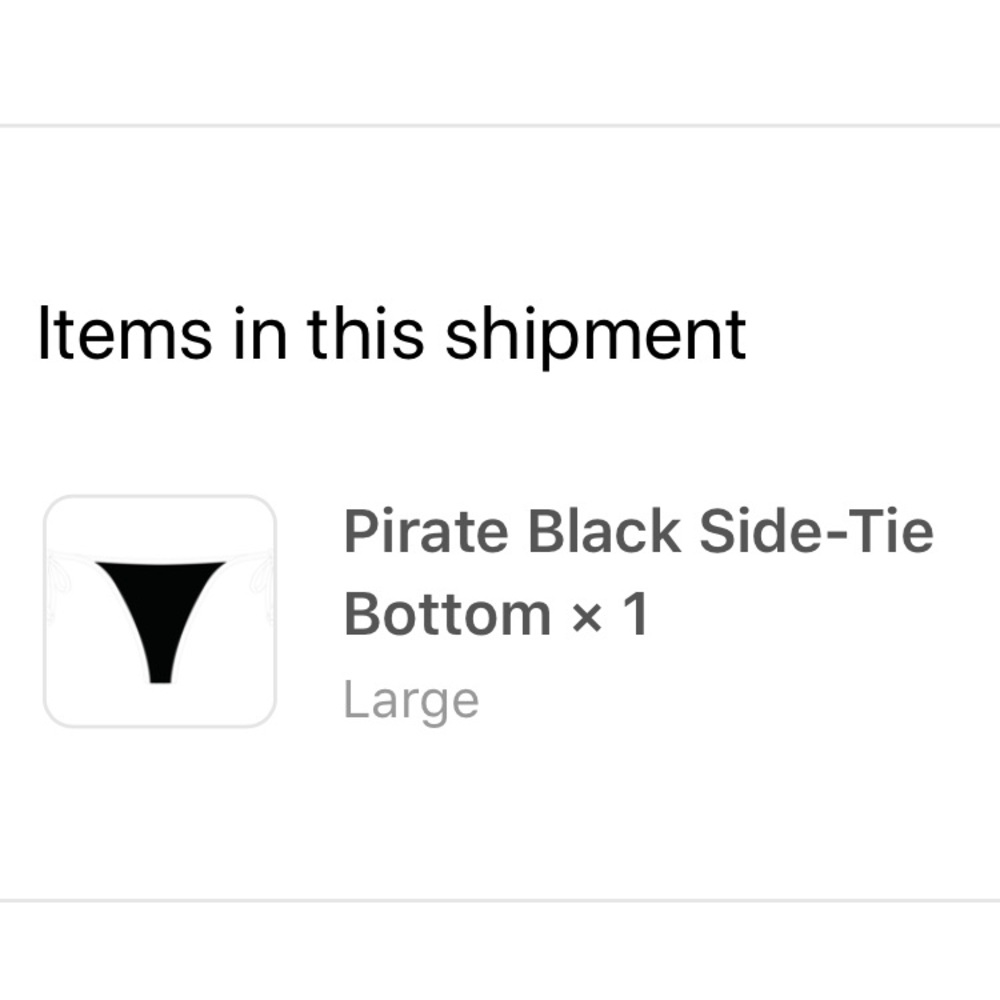This screenshot has width=1000, height=1000.
Task: Click the divider line below the shipment item
Action: (x=500, y=900)
